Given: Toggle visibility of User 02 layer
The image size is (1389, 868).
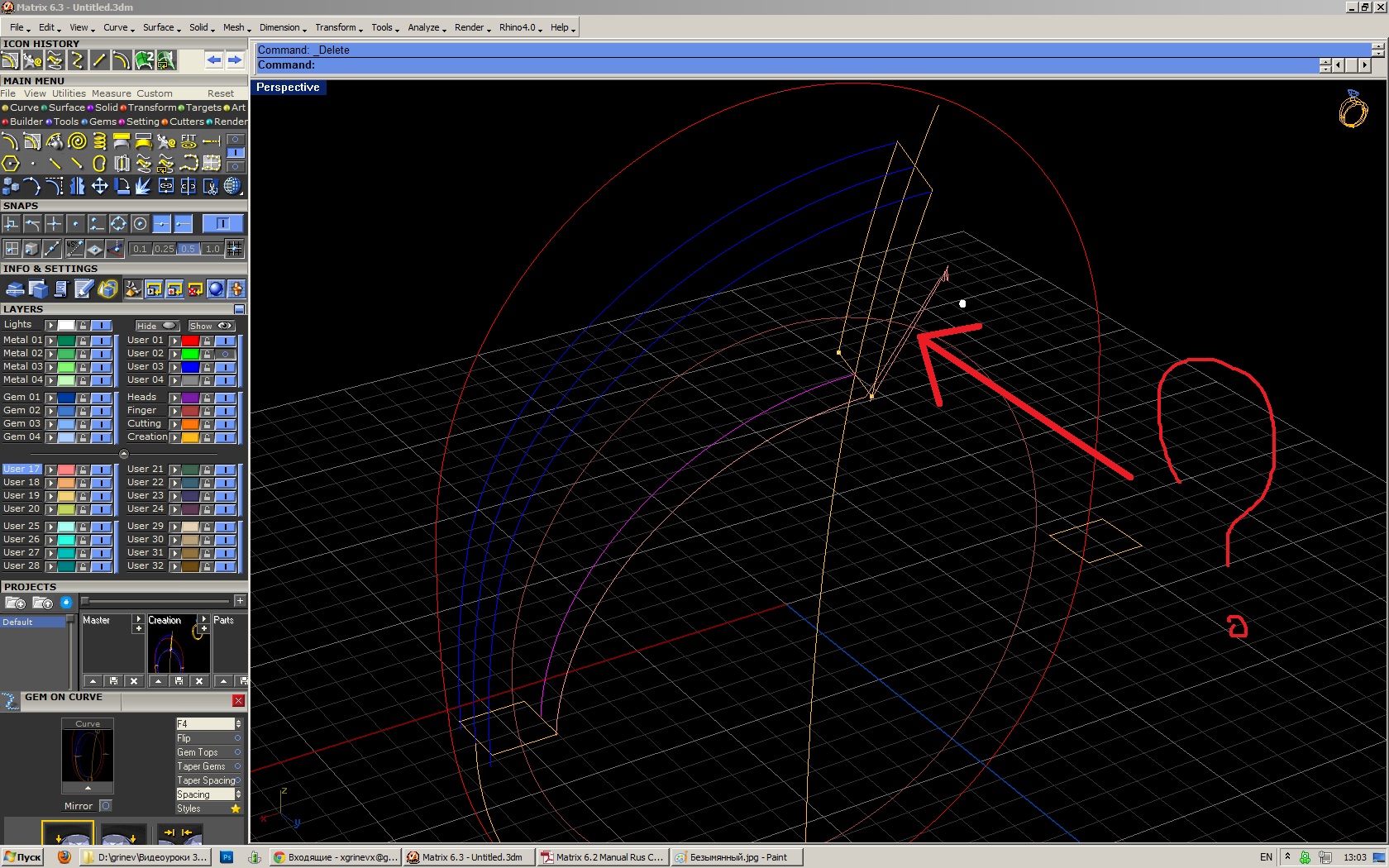Looking at the screenshot, I should 224,354.
